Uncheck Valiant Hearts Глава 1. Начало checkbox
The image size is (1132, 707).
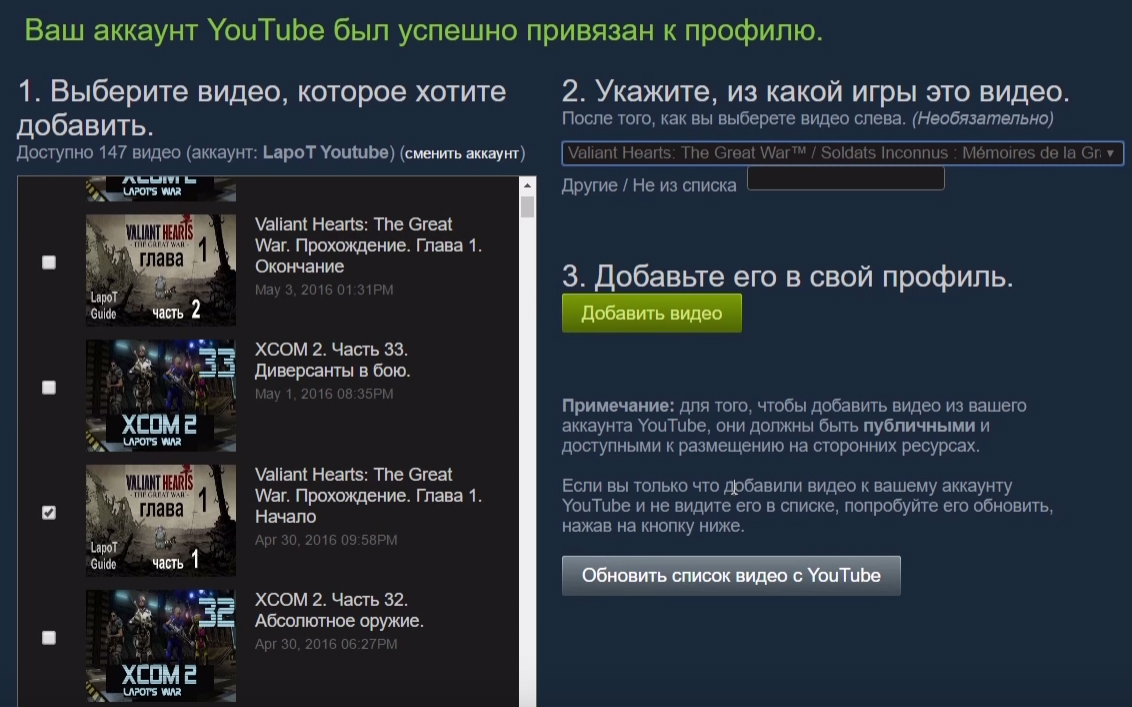(x=48, y=513)
